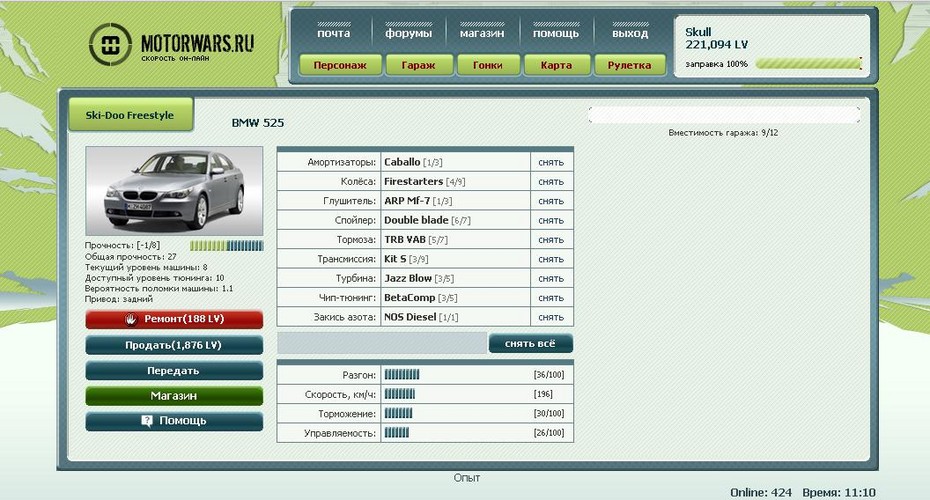930x500 pixels.
Task: Click the Double blade part name
Action: 416,220
